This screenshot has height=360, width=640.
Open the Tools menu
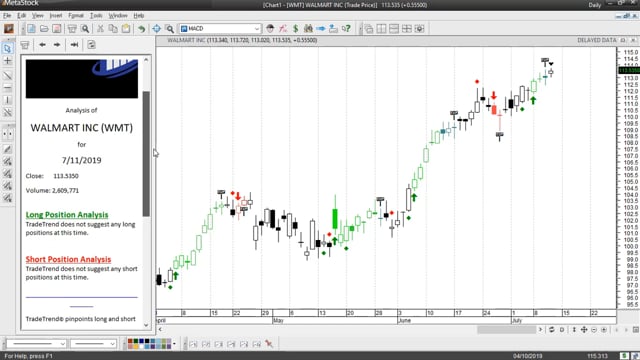tap(96, 16)
